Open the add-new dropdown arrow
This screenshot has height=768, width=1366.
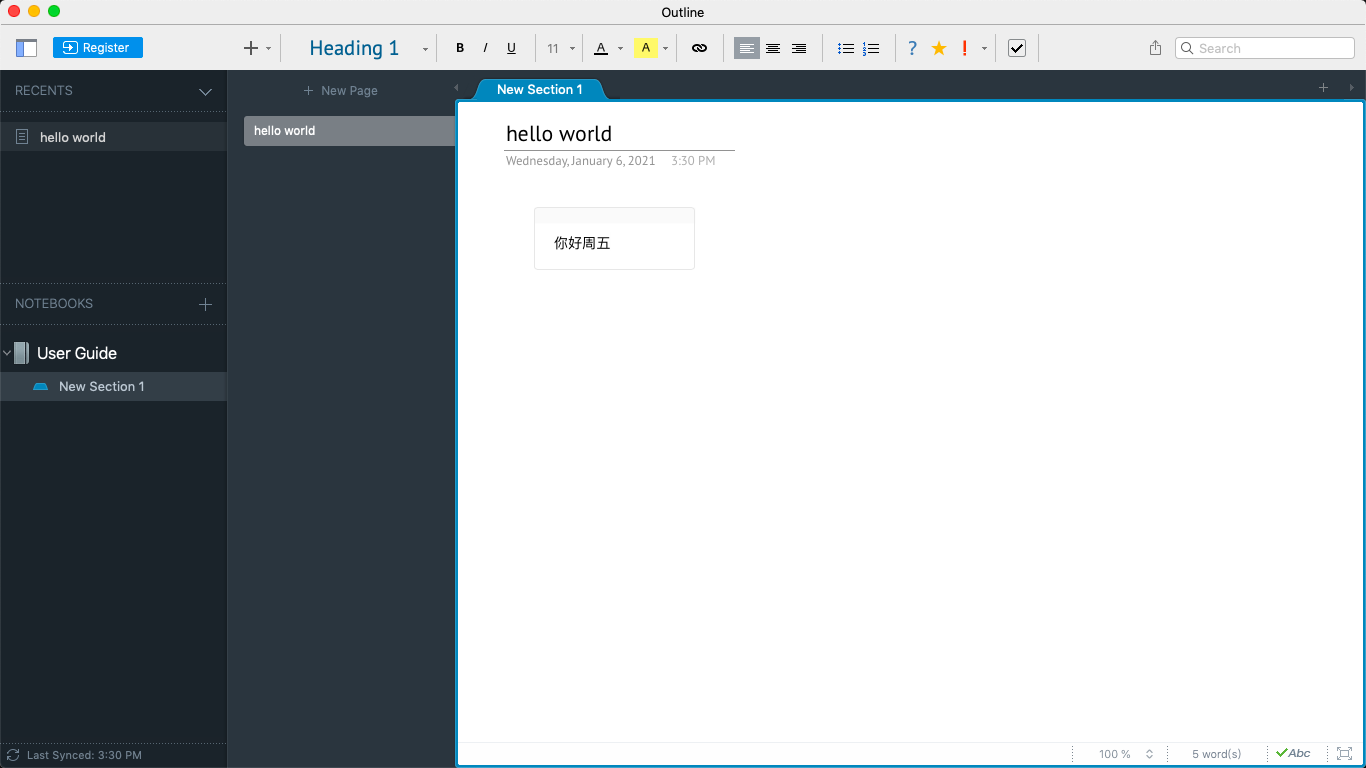coord(268,49)
